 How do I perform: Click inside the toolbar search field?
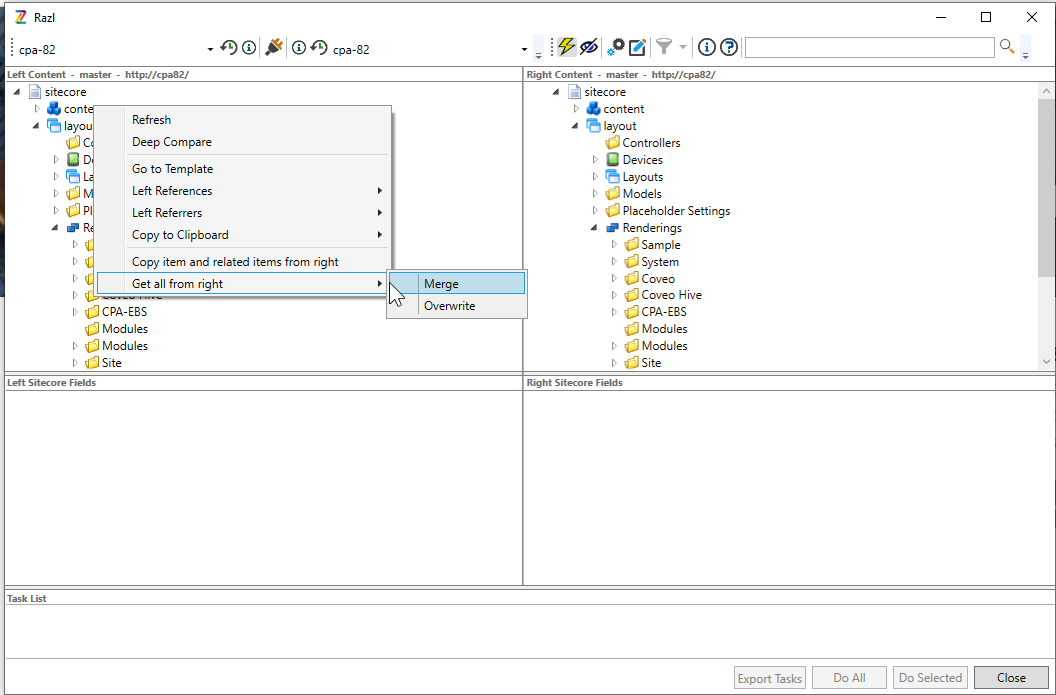click(x=868, y=47)
